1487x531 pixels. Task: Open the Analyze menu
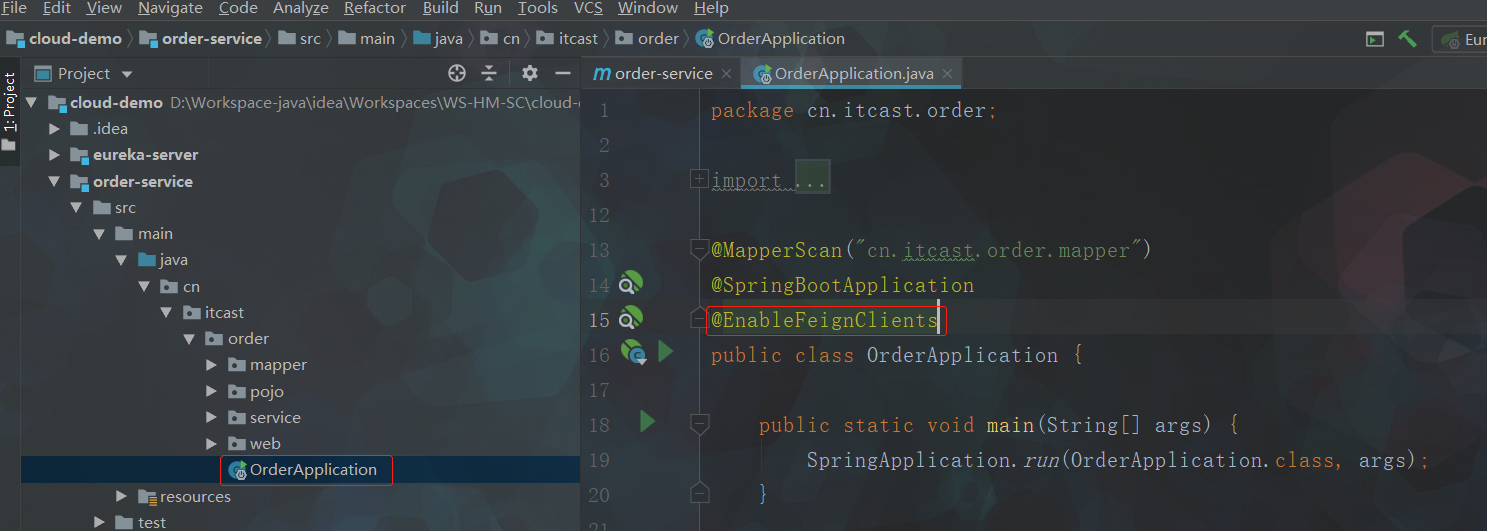tap(301, 8)
